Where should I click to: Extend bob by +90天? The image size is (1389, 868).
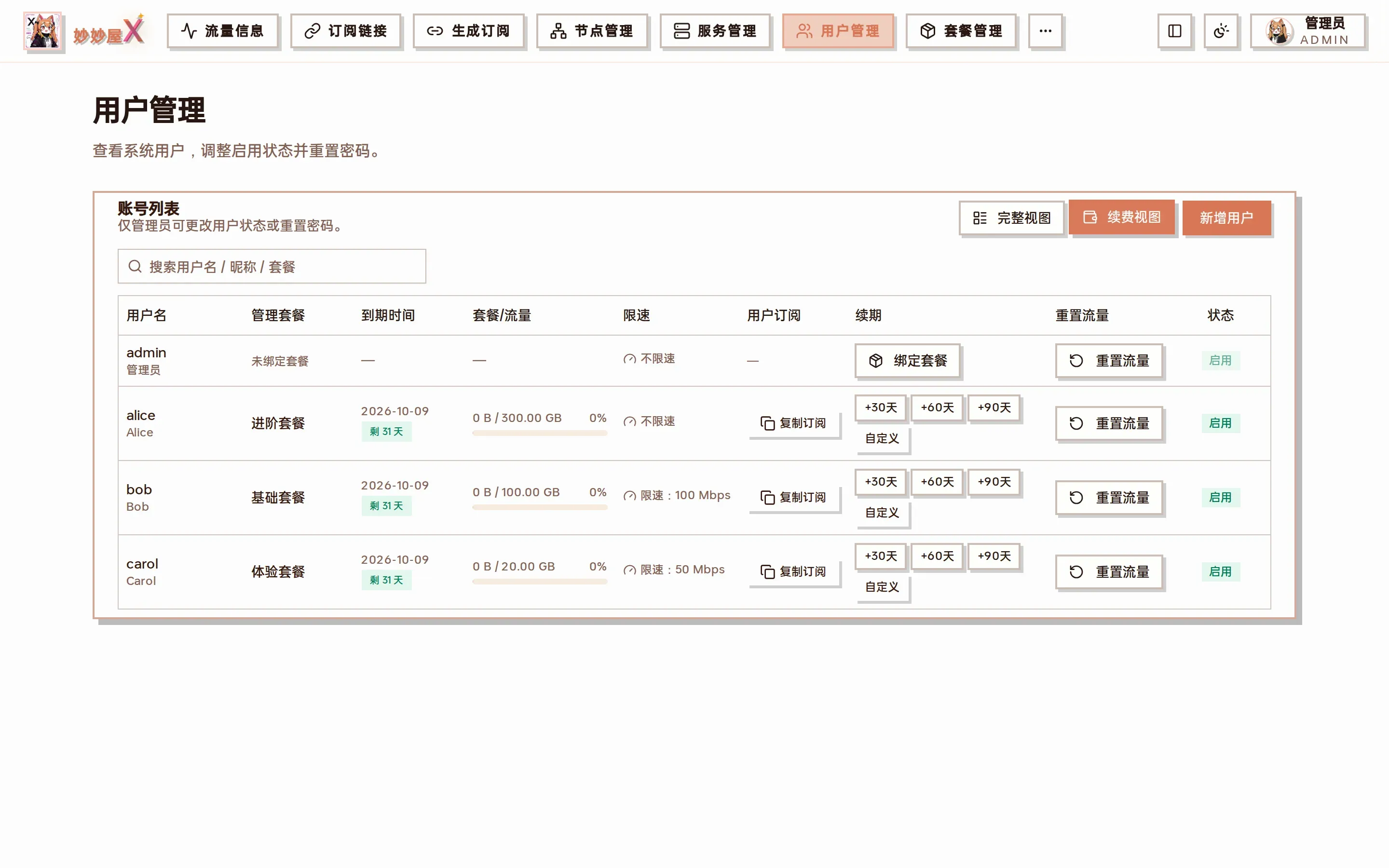tap(994, 482)
